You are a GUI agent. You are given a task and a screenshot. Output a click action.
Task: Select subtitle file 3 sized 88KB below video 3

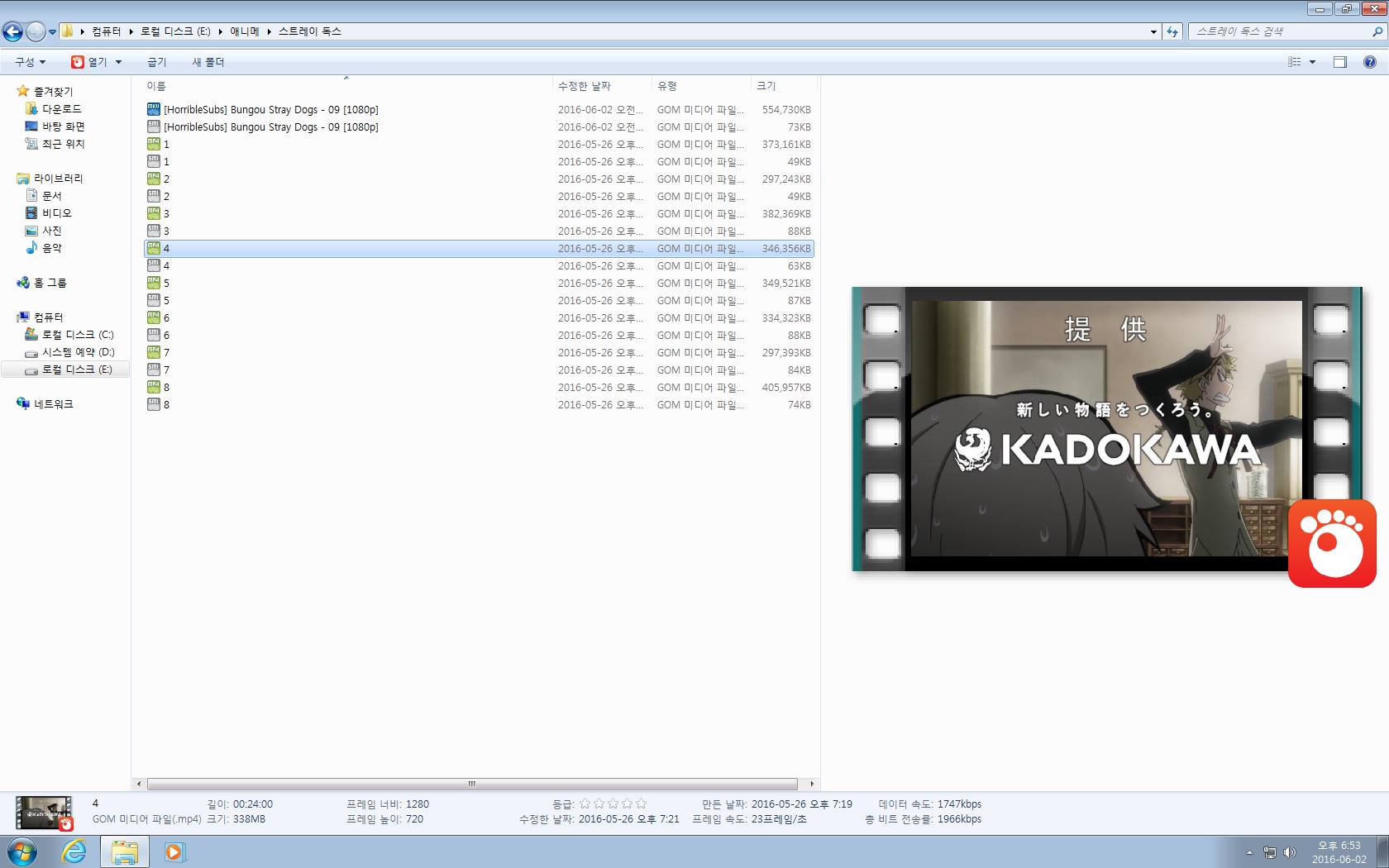click(480, 231)
